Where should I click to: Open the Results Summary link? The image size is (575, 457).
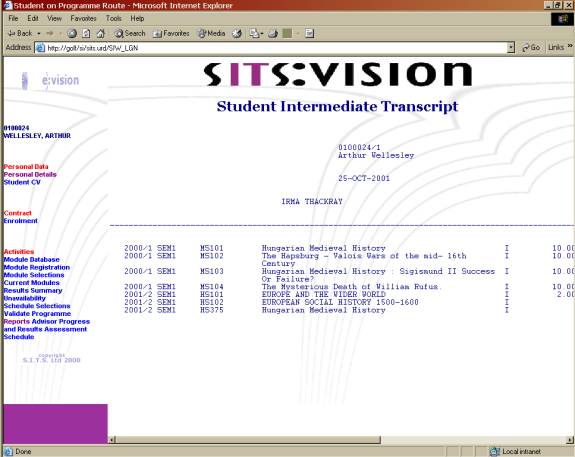(33, 290)
